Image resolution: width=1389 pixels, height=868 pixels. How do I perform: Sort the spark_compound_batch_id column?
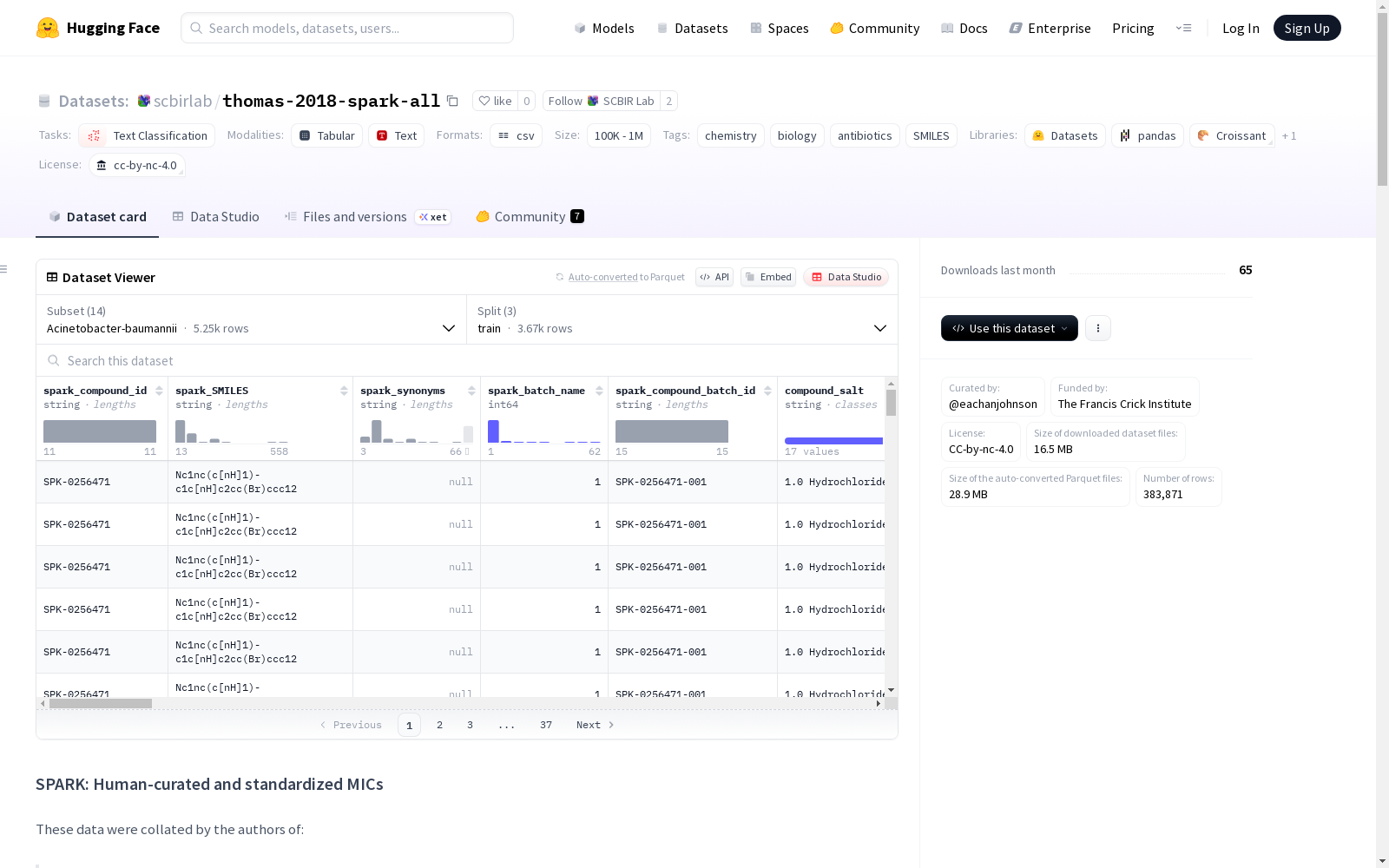point(767,391)
